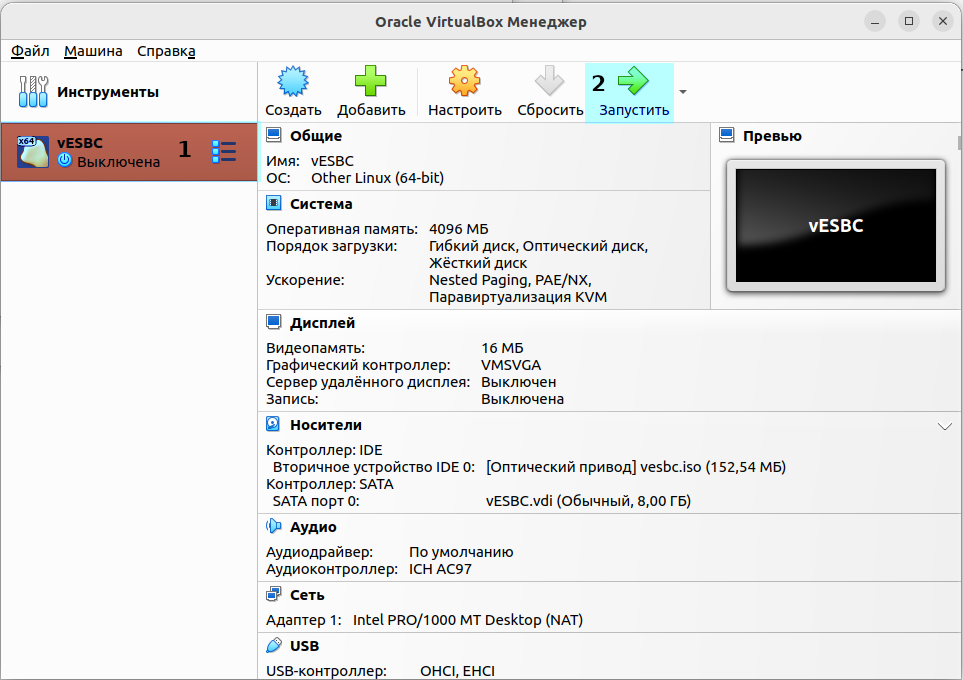
Task: Click the USB section icon
Action: tap(273, 645)
